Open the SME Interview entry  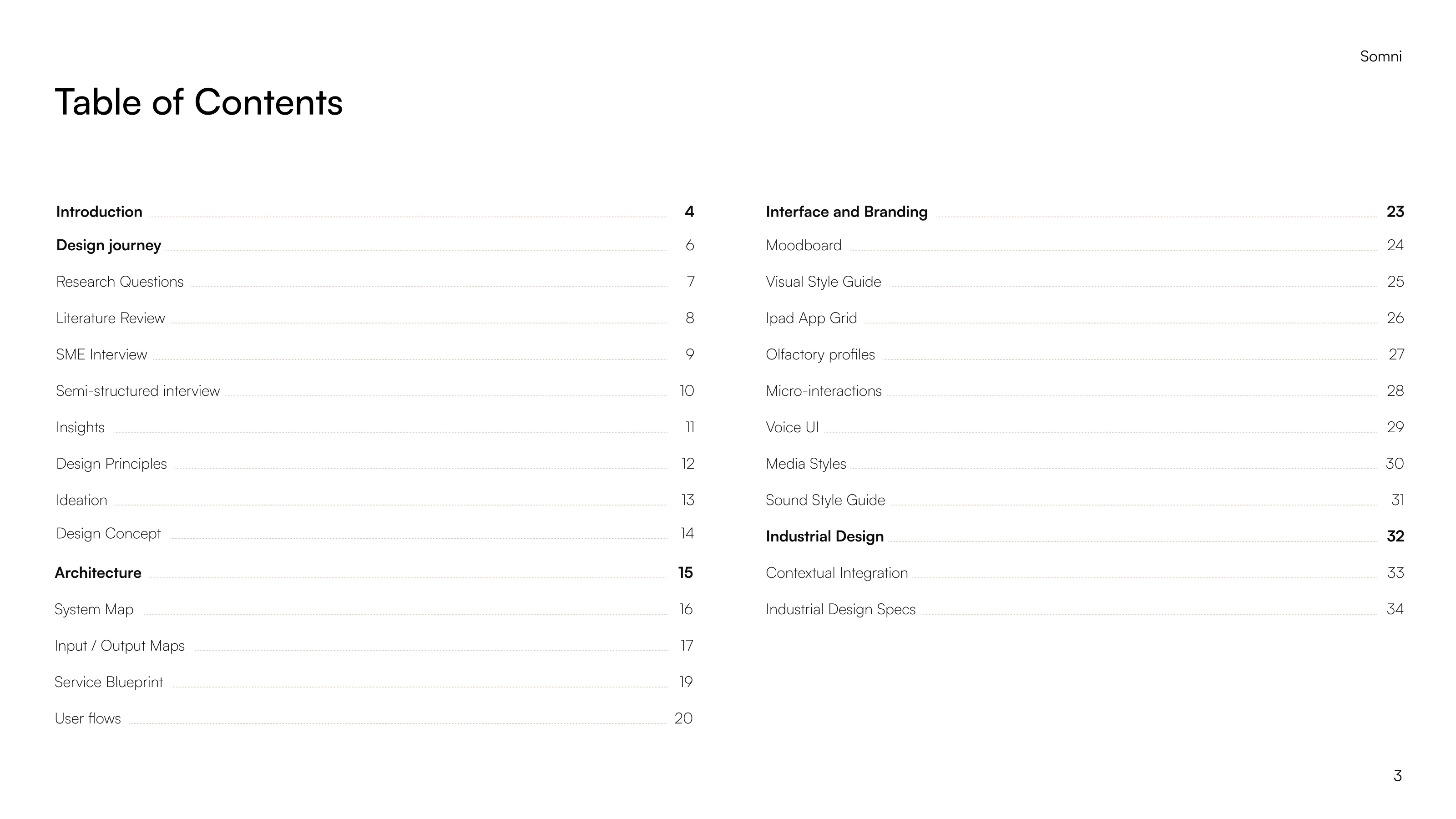101,354
